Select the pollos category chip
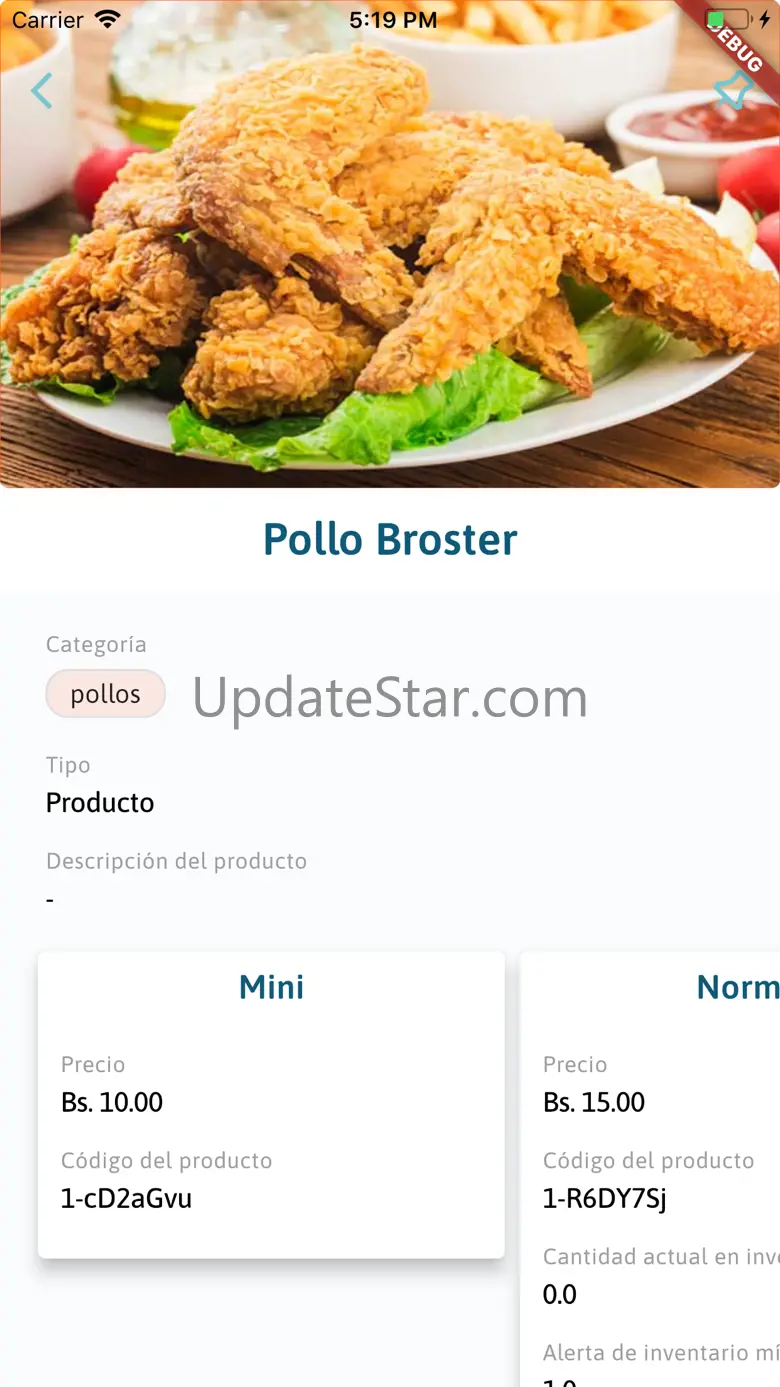Image resolution: width=780 pixels, height=1387 pixels. (x=106, y=694)
